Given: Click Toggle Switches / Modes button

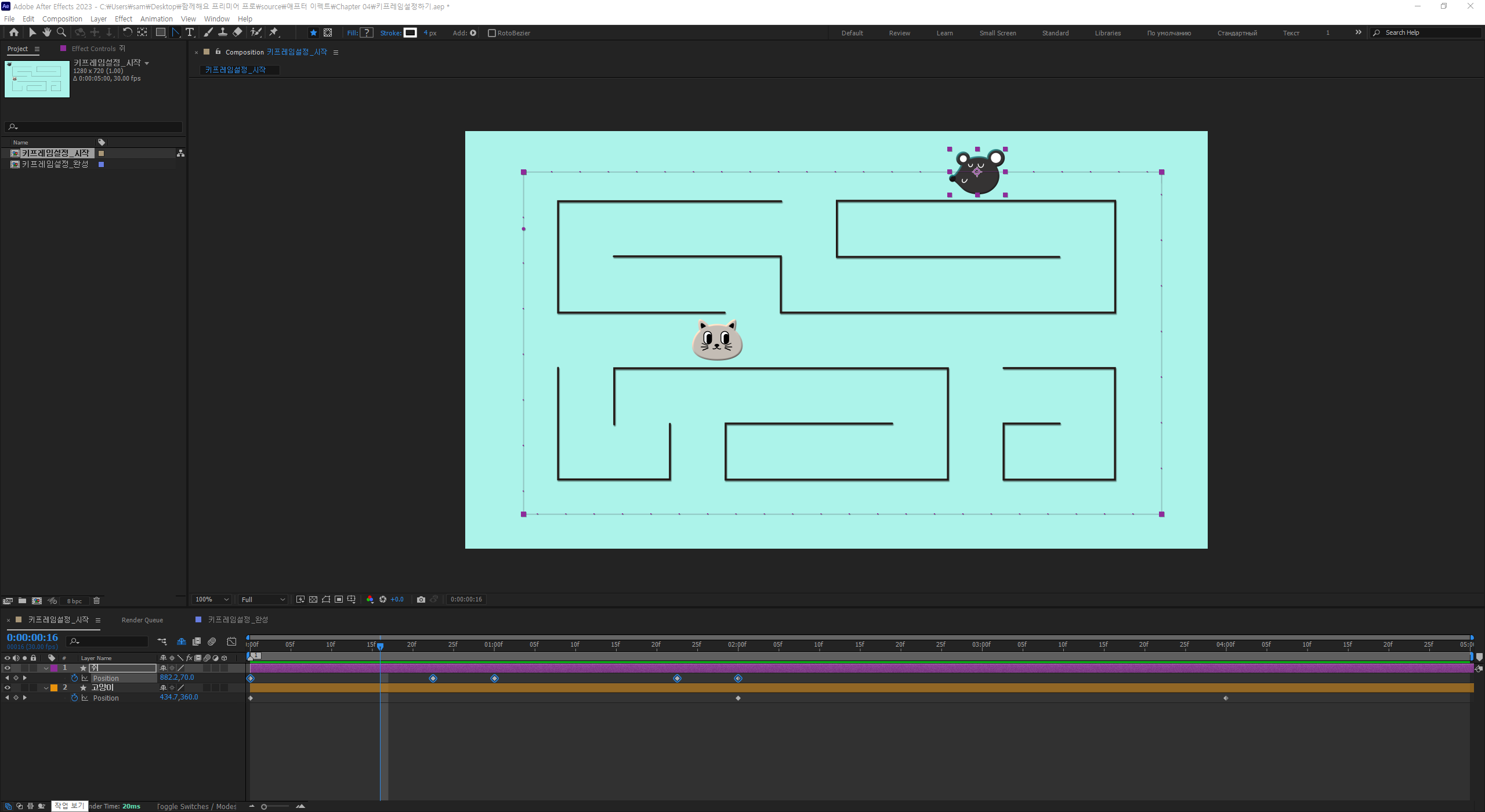Looking at the screenshot, I should tap(197, 806).
